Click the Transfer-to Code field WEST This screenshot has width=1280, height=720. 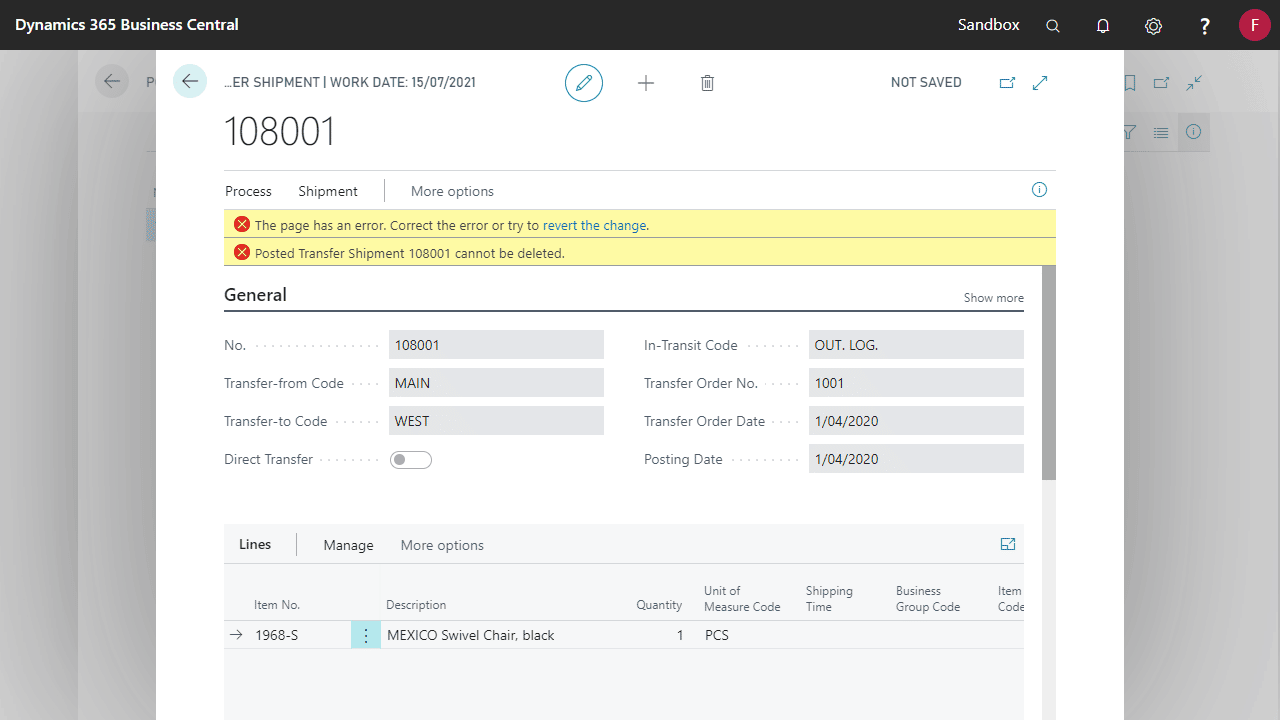[496, 421]
